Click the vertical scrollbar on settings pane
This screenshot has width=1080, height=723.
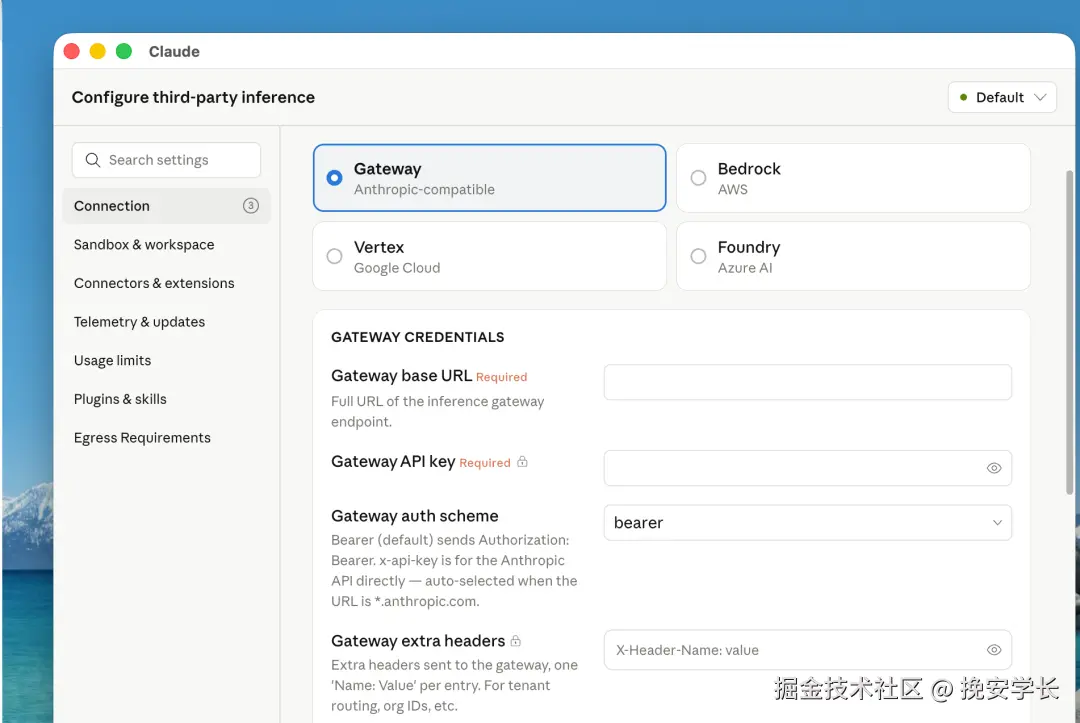point(1069,332)
